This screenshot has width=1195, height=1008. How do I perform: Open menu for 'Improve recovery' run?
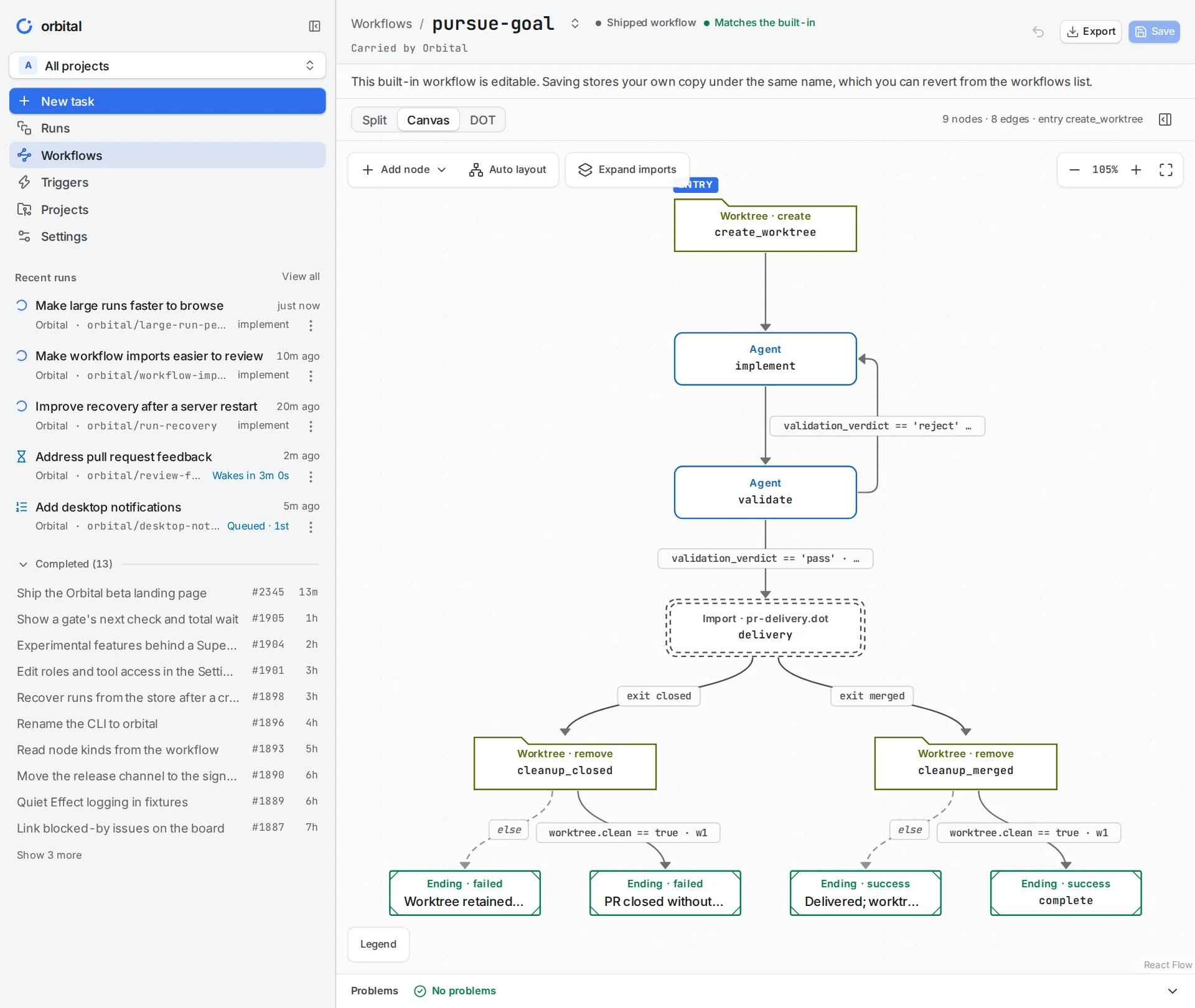311,426
